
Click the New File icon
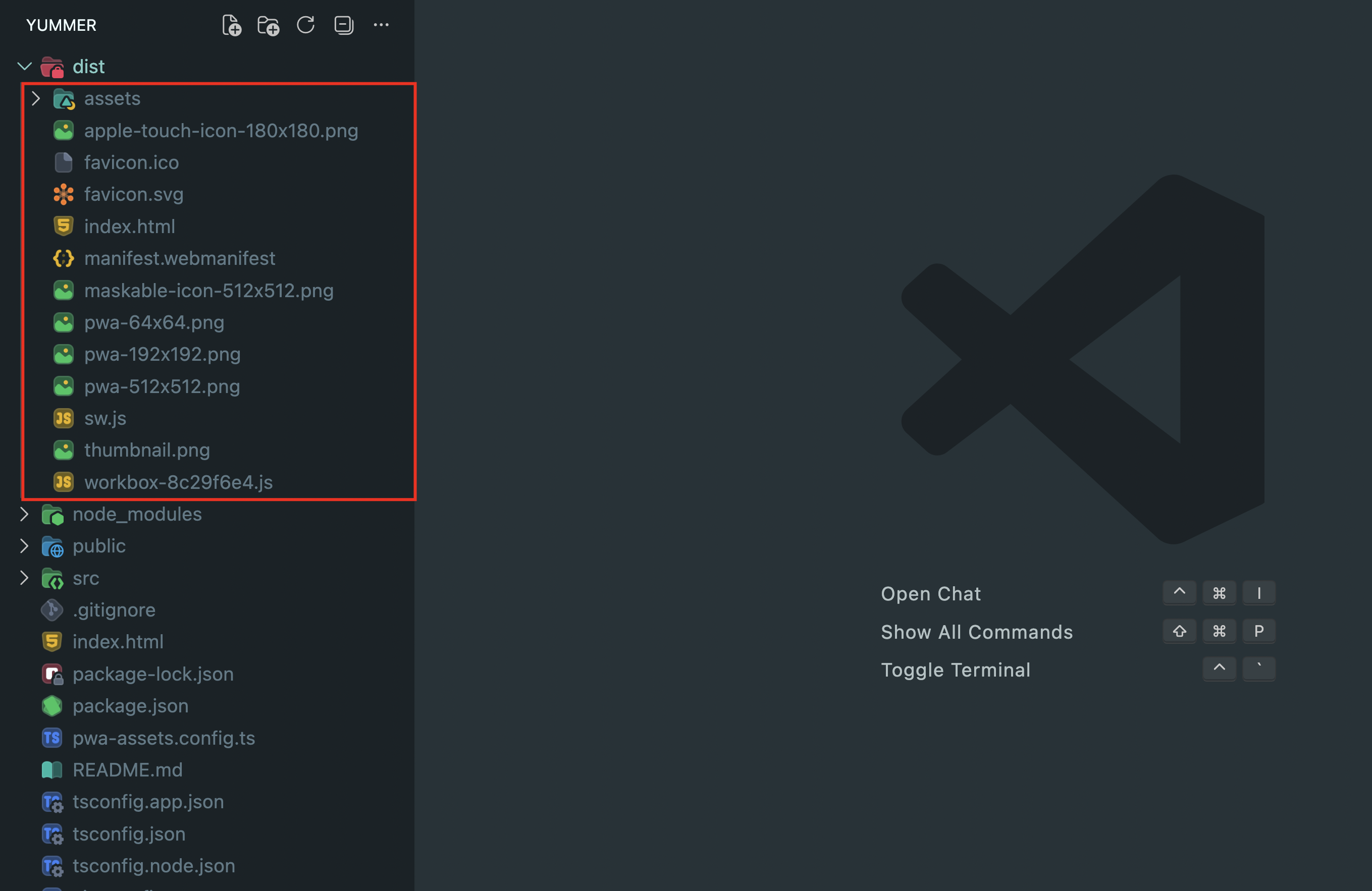click(x=231, y=25)
